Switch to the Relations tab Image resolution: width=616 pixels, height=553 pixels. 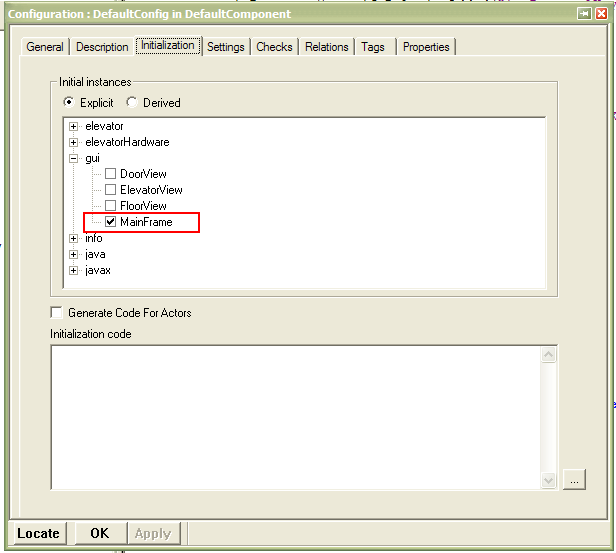326,47
